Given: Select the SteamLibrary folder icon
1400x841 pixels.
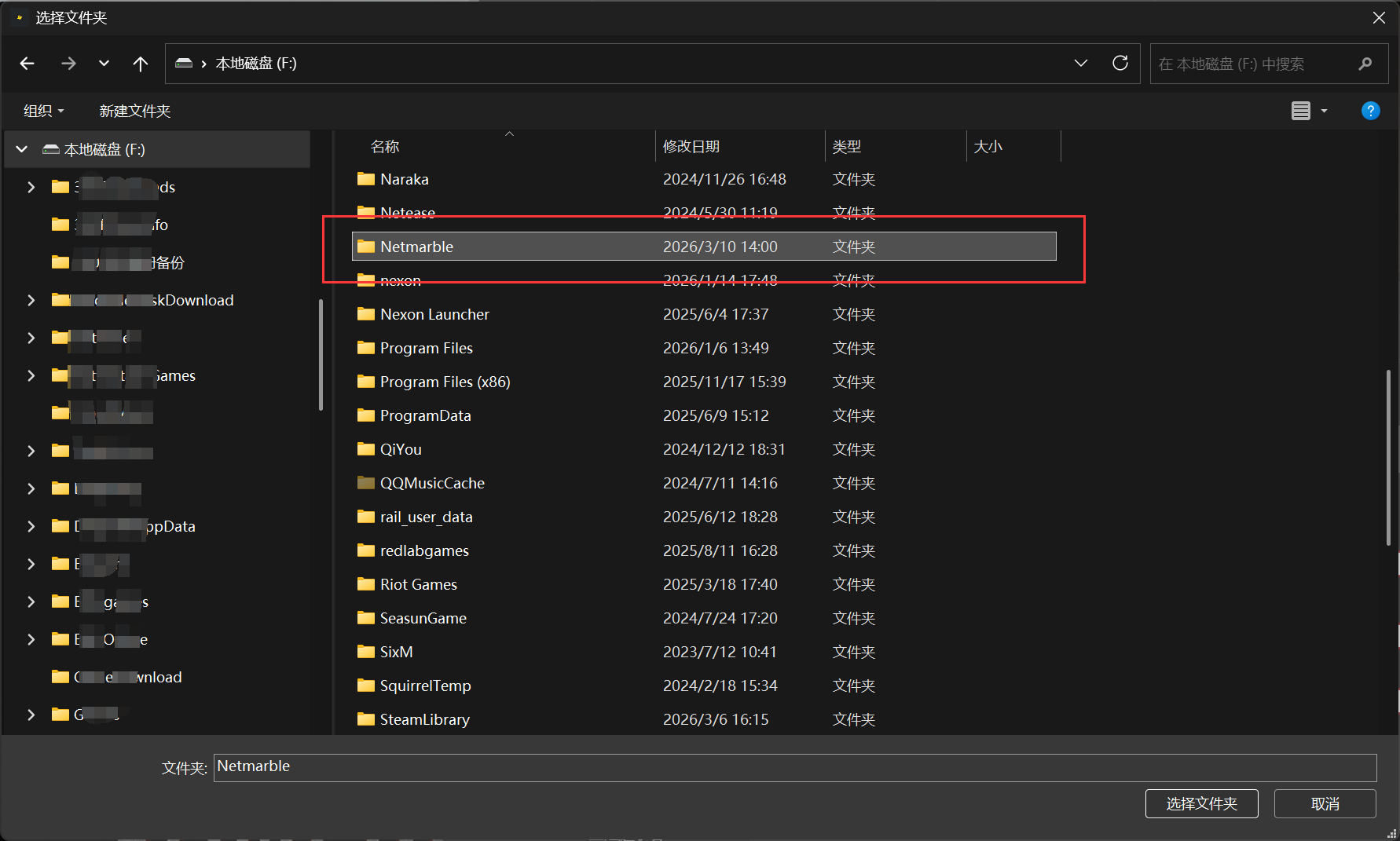Looking at the screenshot, I should click(x=365, y=719).
